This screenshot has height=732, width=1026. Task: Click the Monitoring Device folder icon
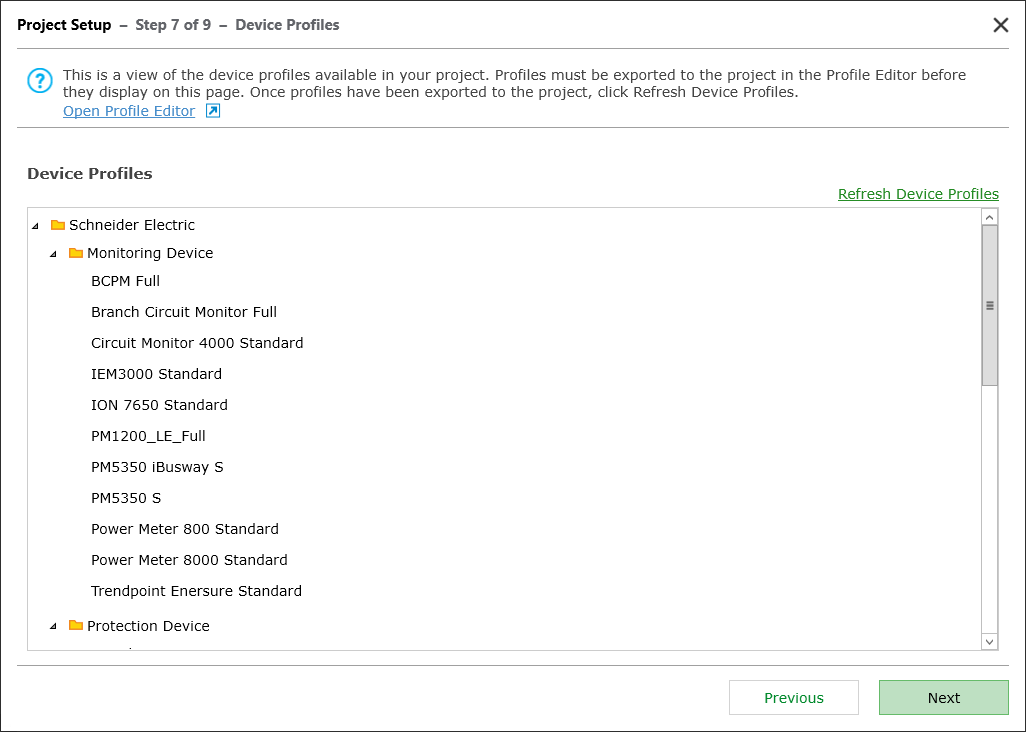click(x=78, y=253)
